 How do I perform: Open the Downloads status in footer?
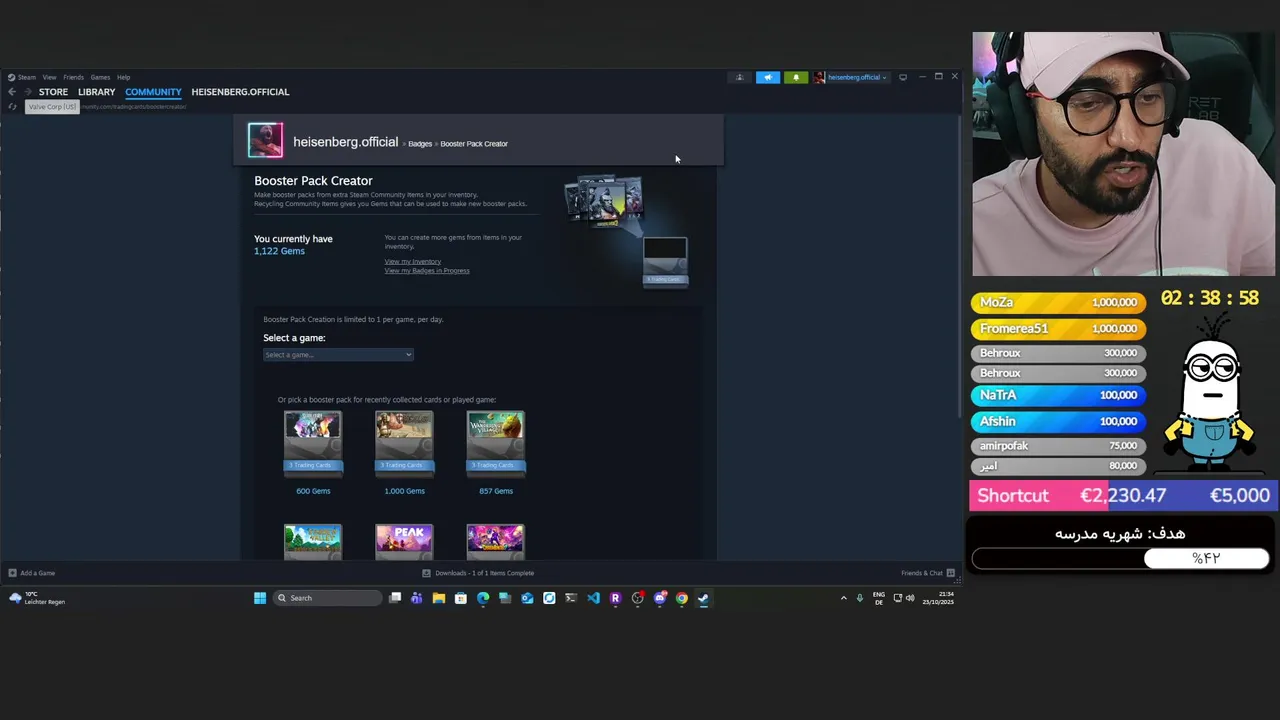click(x=478, y=573)
